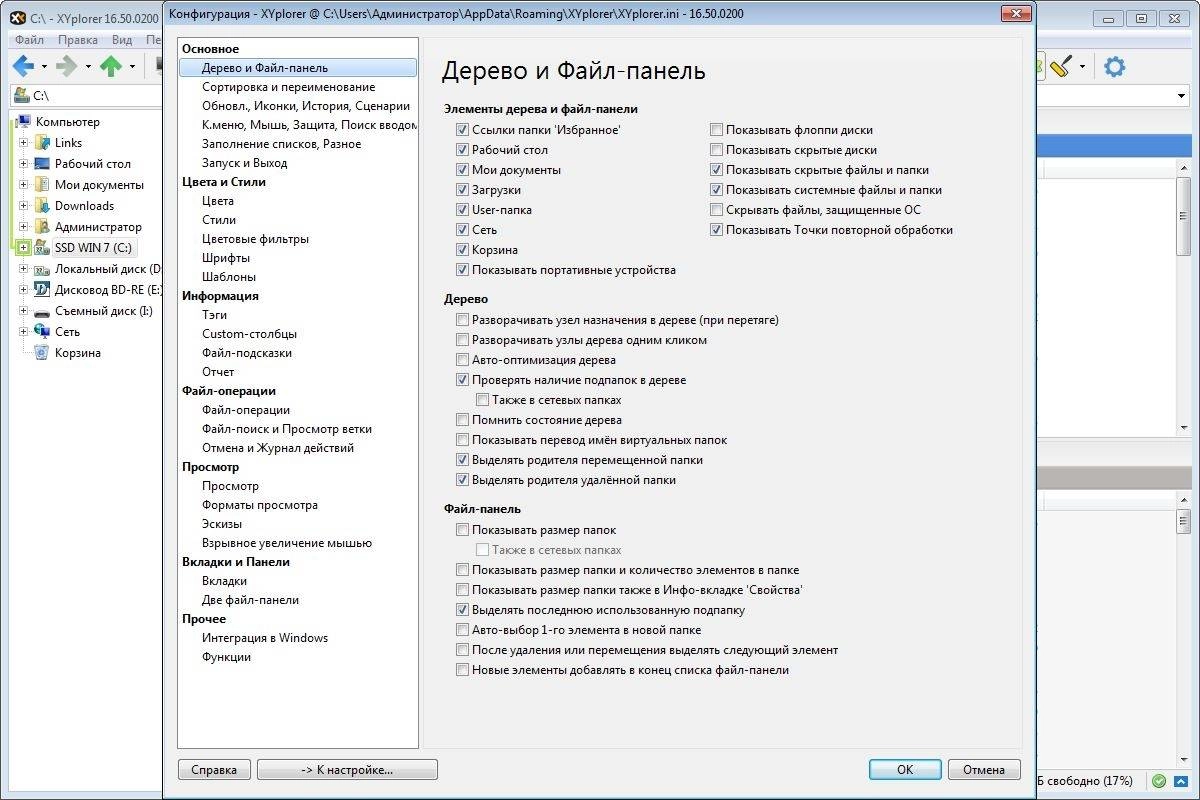Click the Корзина recycle bin icon
This screenshot has width=1200, height=800.
pos(42,353)
